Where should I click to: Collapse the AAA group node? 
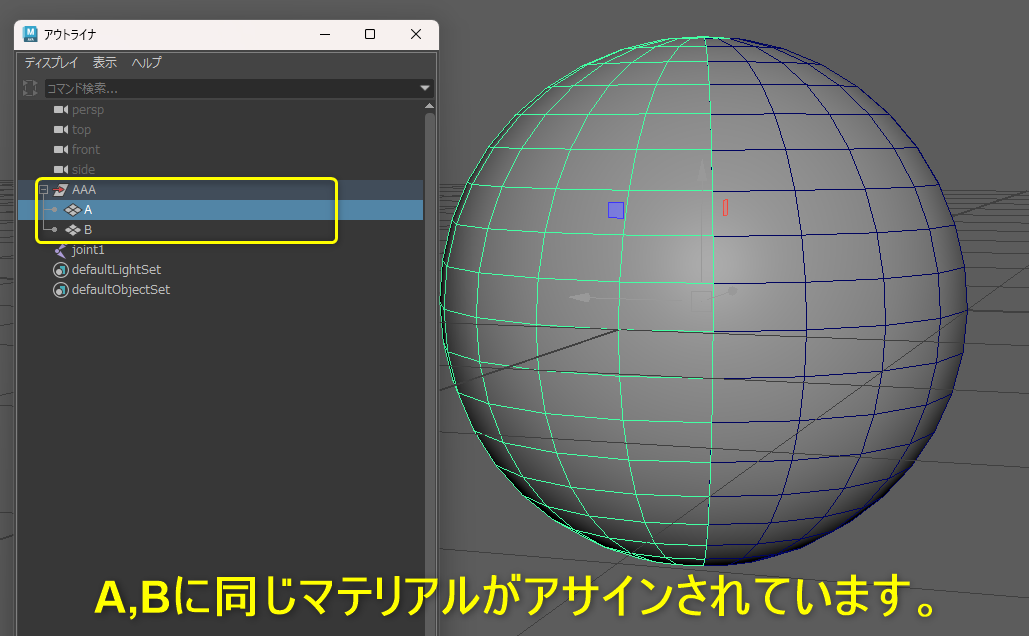tap(43, 190)
